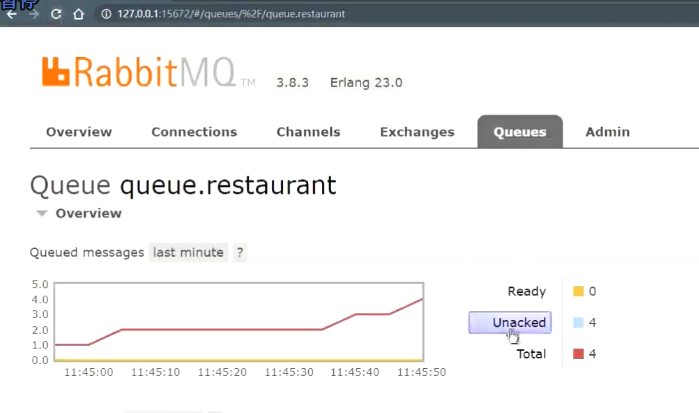Change the 'last minute' chart range
The width and height of the screenshot is (699, 413).
pyautogui.click(x=188, y=252)
